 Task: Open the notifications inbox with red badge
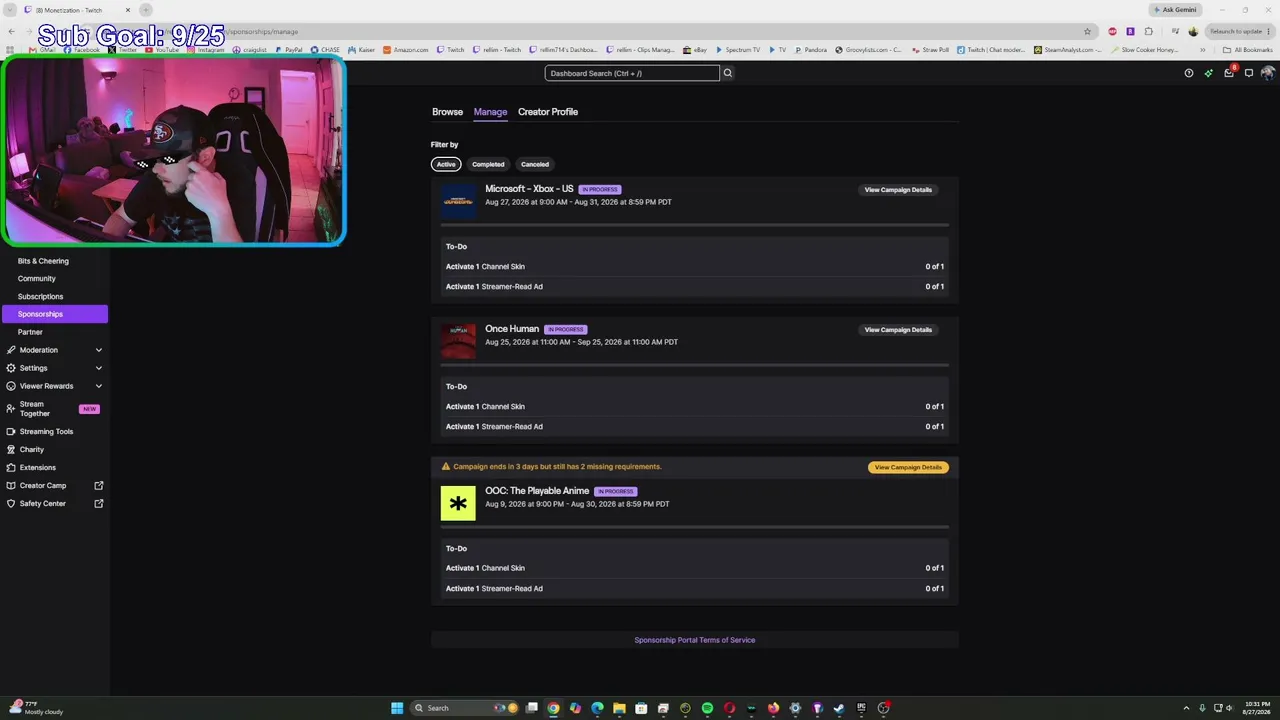coord(1229,73)
